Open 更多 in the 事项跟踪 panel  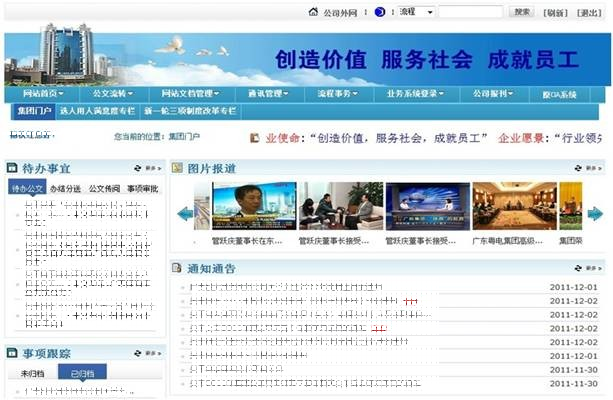pos(153,353)
